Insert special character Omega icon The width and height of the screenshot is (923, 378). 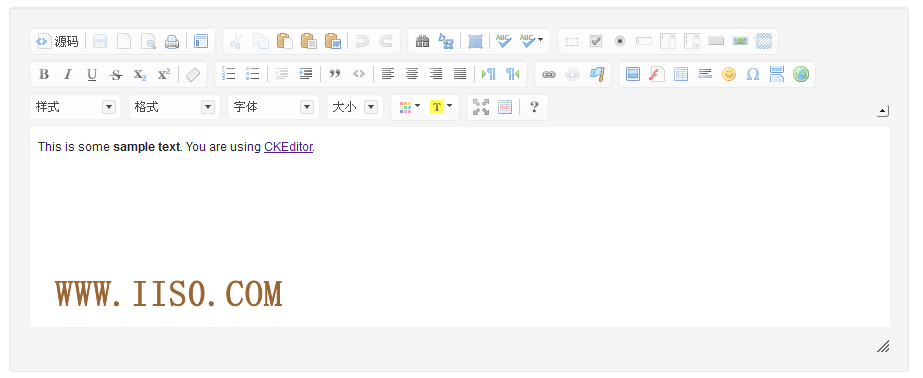(752, 74)
